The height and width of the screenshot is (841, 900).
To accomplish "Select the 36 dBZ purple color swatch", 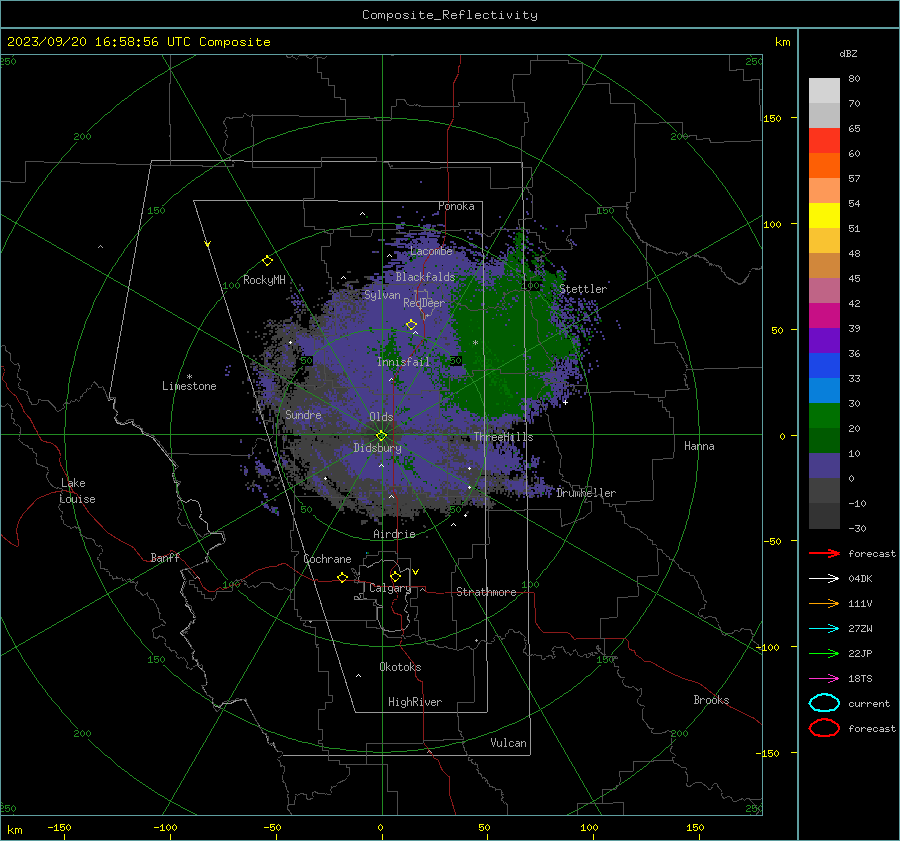I will (824, 340).
